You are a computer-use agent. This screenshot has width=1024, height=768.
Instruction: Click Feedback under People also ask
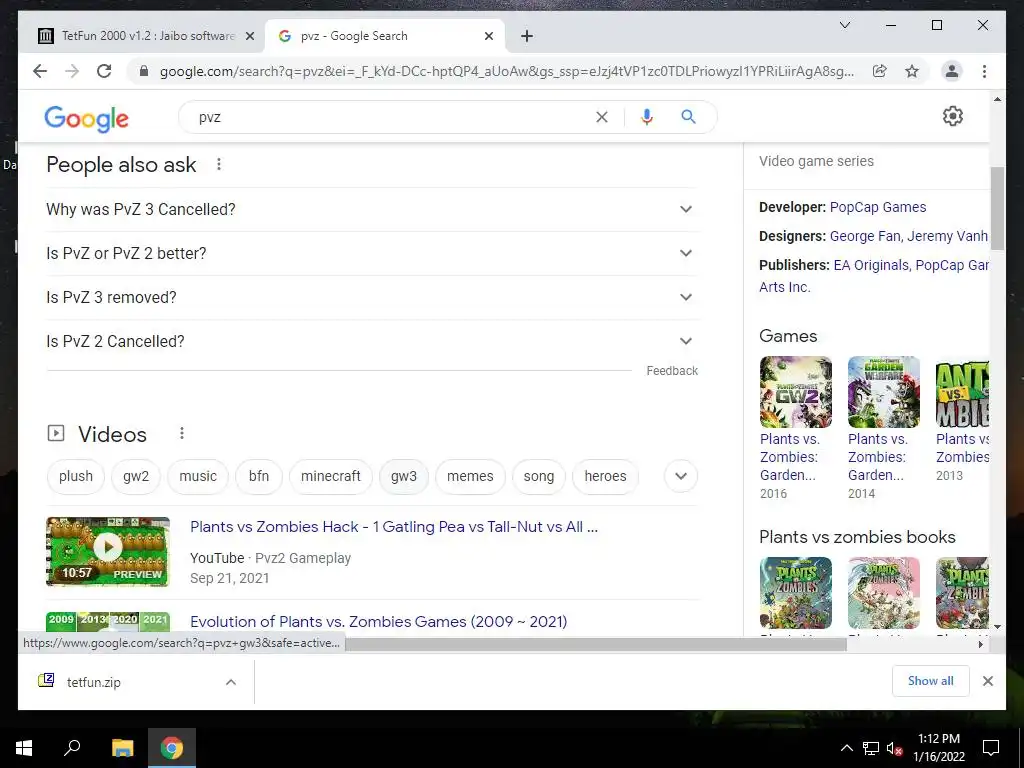point(672,371)
